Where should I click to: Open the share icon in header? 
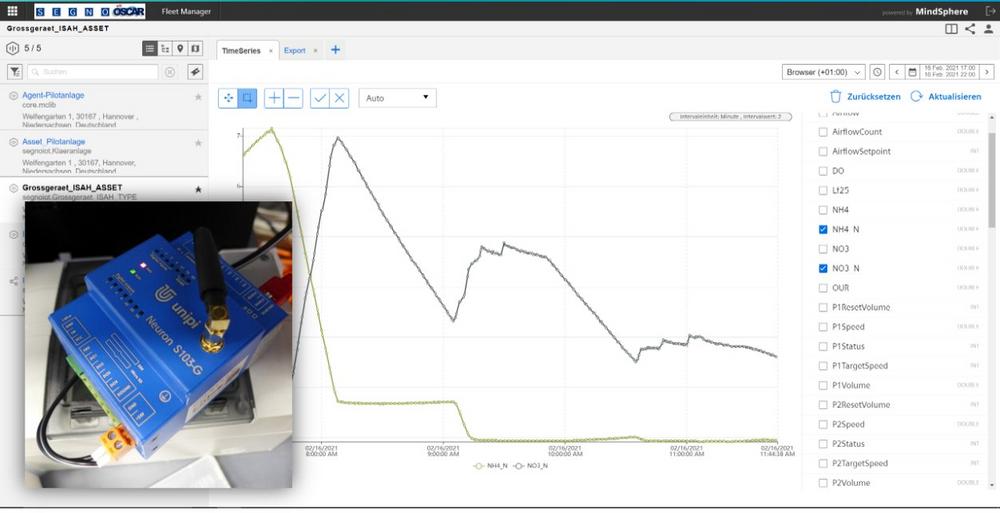coord(969,29)
